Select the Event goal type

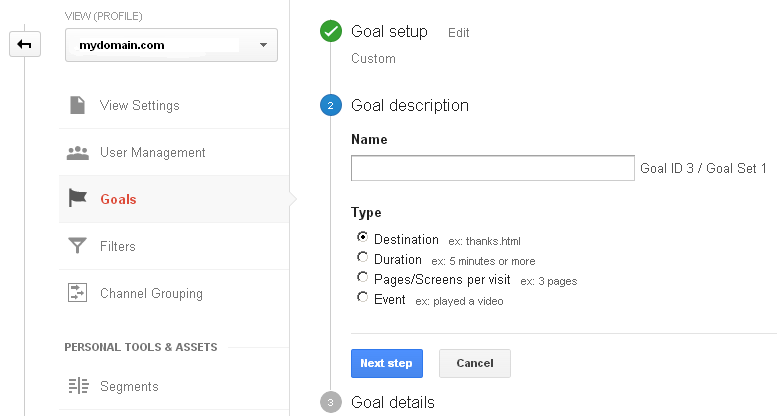point(362,297)
